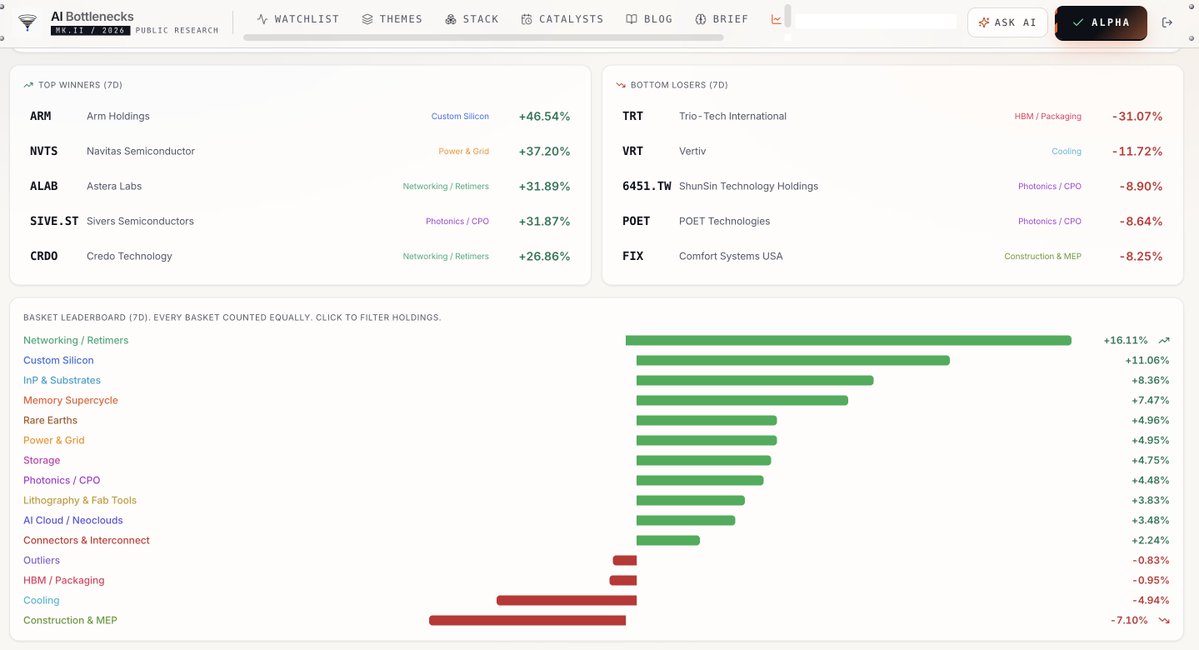The height and width of the screenshot is (650, 1199).
Task: Click the +46.54% gain value
Action: click(544, 116)
